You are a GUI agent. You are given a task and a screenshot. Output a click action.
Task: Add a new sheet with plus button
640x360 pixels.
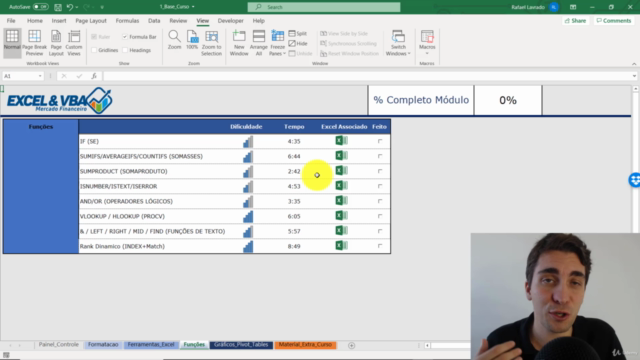pos(351,345)
